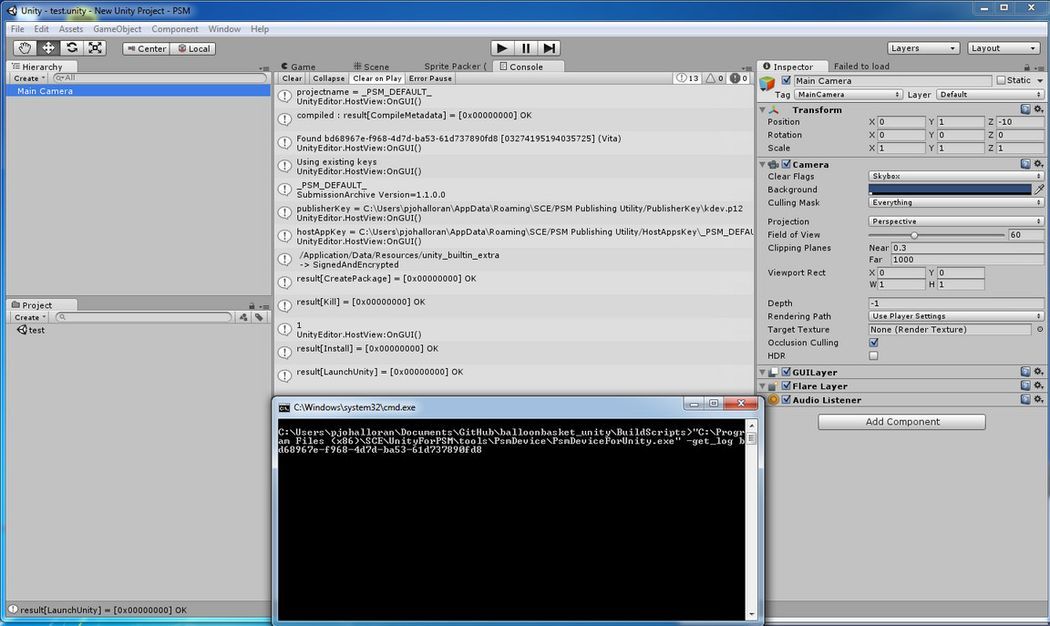Screen dimensions: 1050x626
Task: Select the Rotate tool
Action: [71, 47]
